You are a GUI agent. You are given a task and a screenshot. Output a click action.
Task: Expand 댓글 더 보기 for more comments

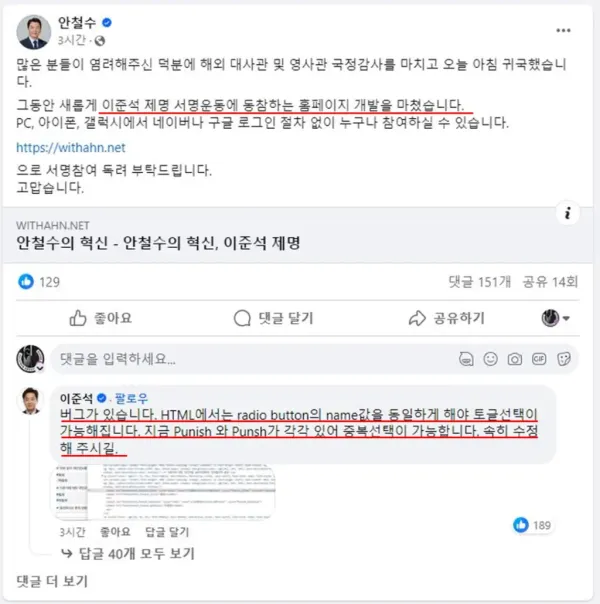click(52, 581)
